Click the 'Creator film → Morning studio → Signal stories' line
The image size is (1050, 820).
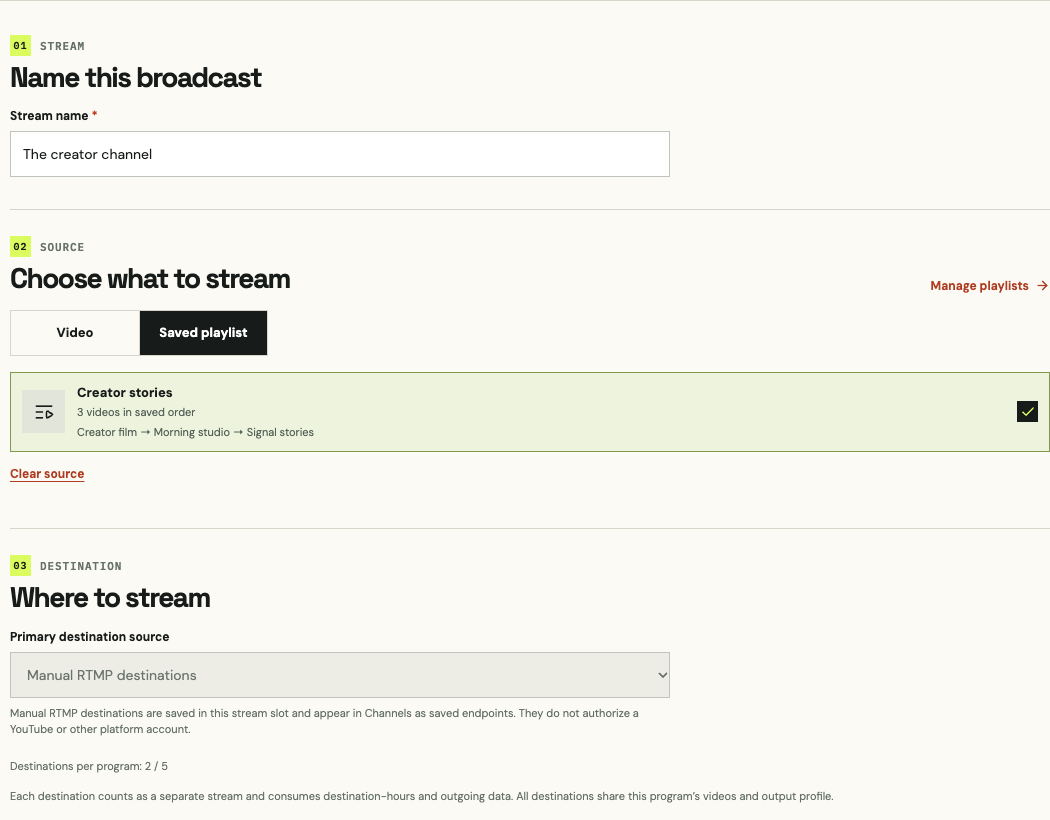click(196, 432)
